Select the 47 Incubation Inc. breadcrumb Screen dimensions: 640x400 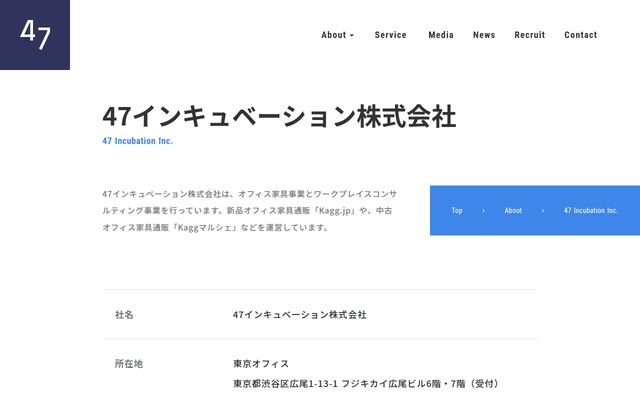tap(591, 211)
